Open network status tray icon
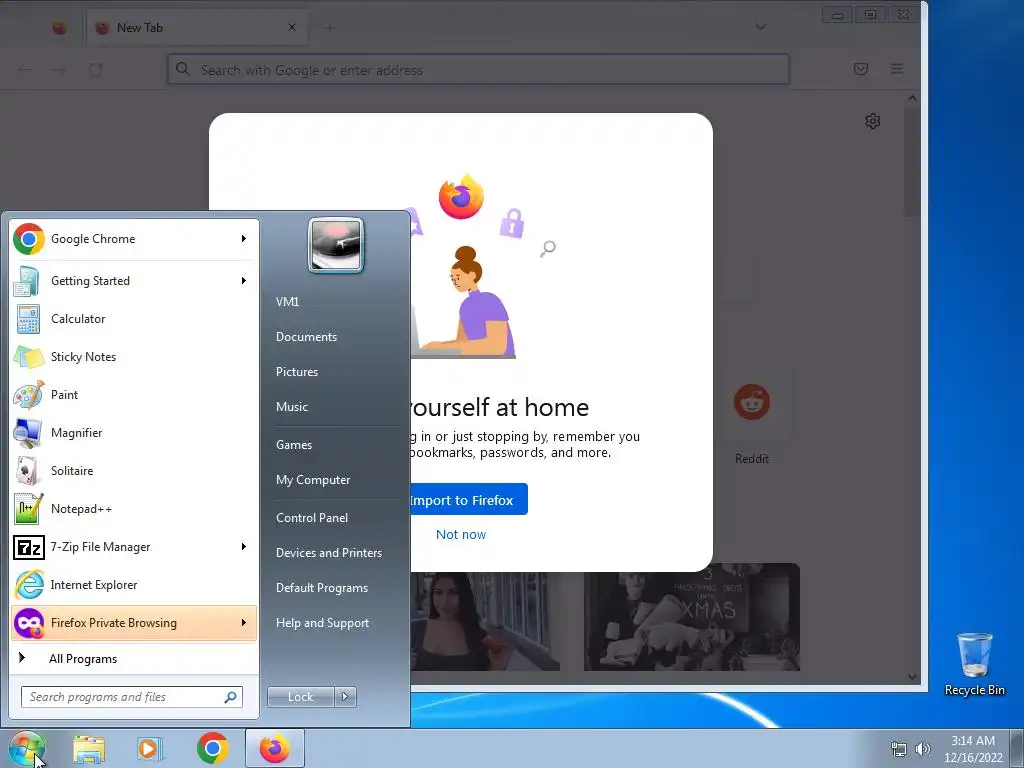The width and height of the screenshot is (1024, 768). pyautogui.click(x=899, y=749)
